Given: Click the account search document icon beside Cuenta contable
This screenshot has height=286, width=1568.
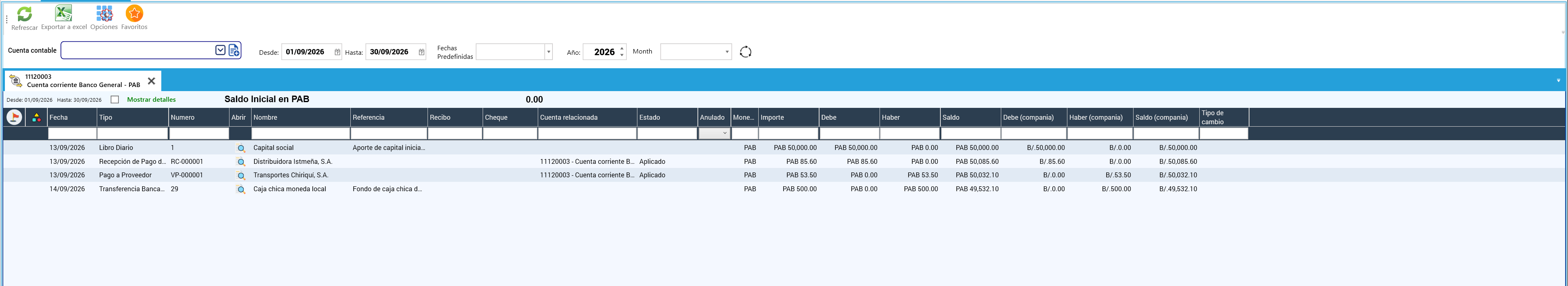Looking at the screenshot, I should point(234,51).
